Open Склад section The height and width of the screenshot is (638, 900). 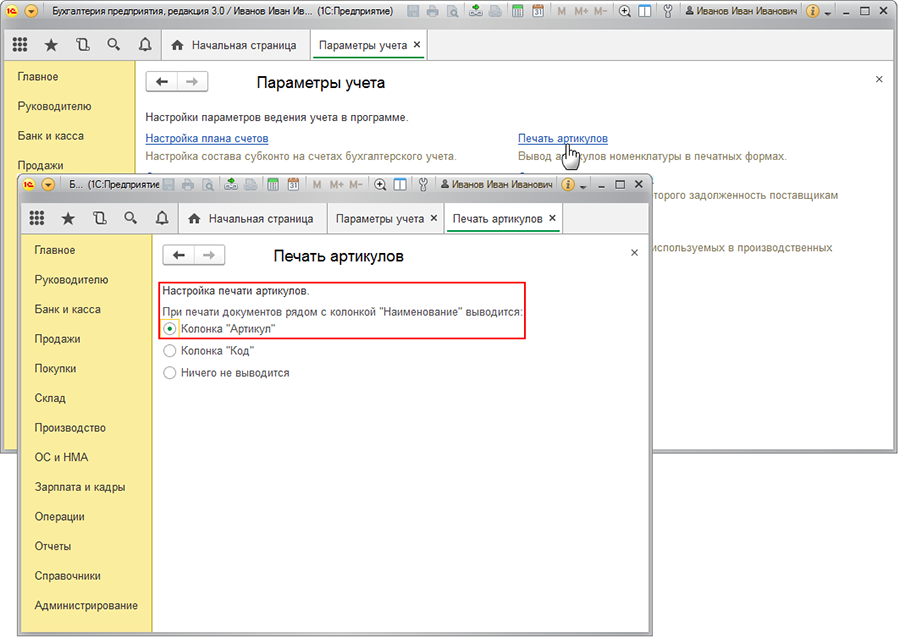coord(50,398)
